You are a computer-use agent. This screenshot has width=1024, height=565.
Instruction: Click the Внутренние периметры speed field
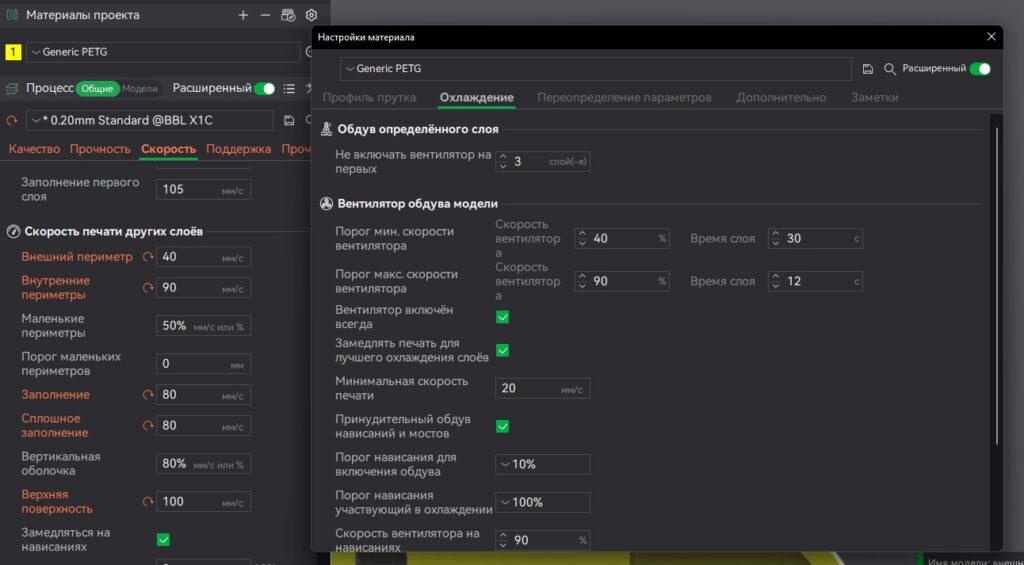point(203,287)
